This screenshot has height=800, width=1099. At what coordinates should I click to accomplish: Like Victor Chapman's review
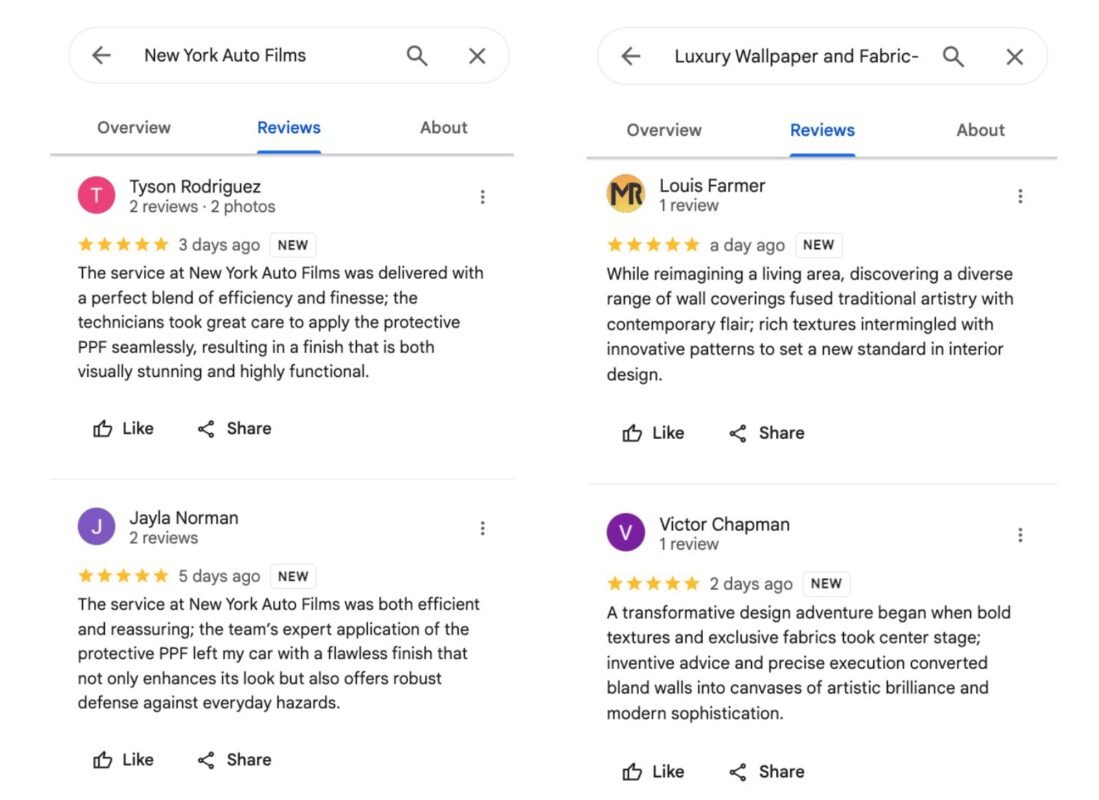click(652, 771)
